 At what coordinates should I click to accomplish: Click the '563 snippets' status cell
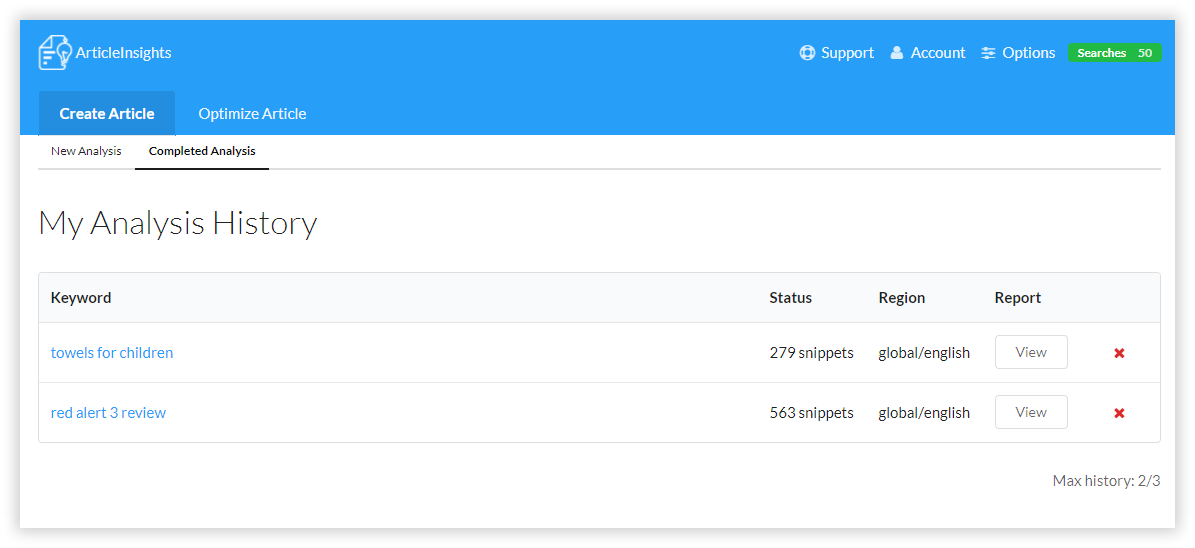pyautogui.click(x=812, y=413)
